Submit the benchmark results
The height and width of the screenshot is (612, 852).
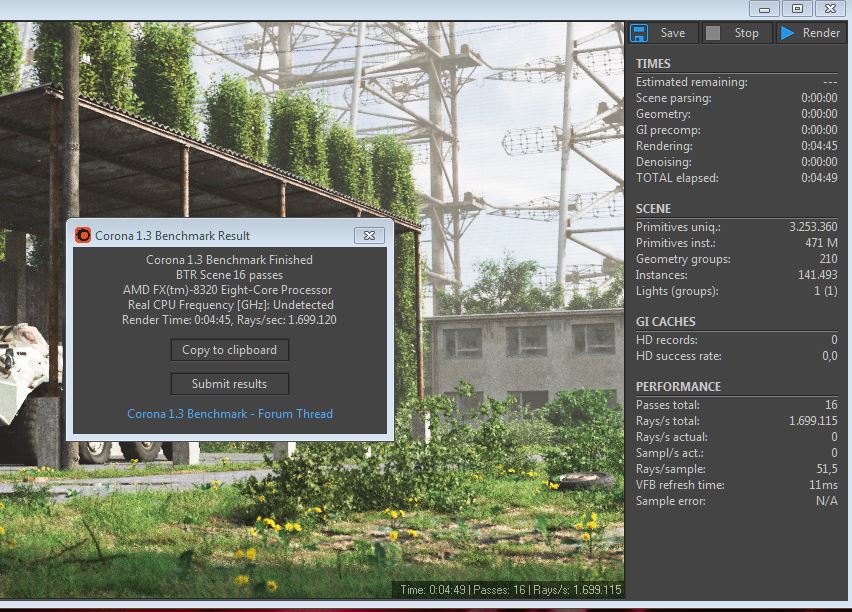pos(229,384)
